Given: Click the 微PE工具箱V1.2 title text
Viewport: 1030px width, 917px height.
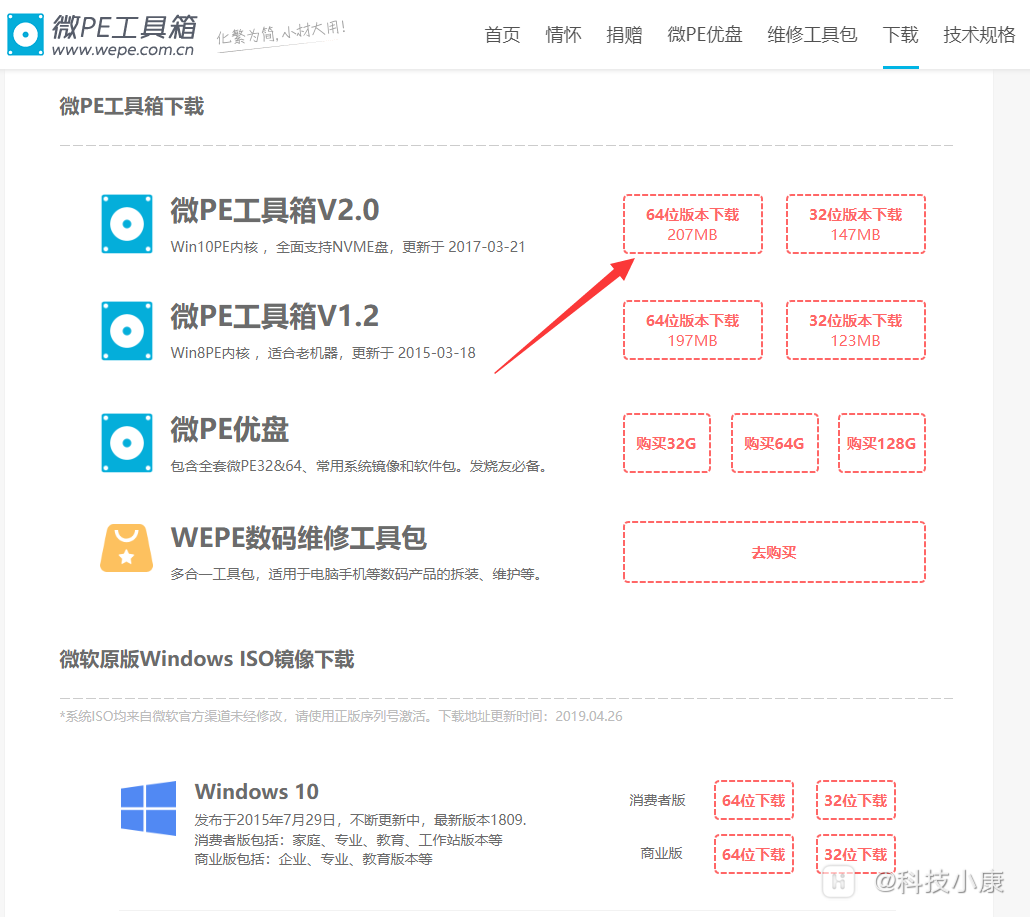Looking at the screenshot, I should tap(275, 317).
